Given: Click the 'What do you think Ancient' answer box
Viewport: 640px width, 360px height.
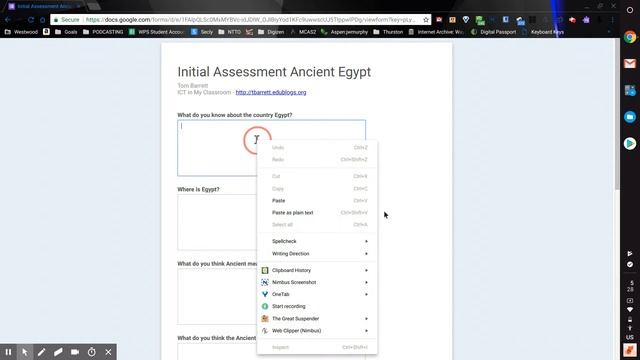Looking at the screenshot, I should coord(217,296).
